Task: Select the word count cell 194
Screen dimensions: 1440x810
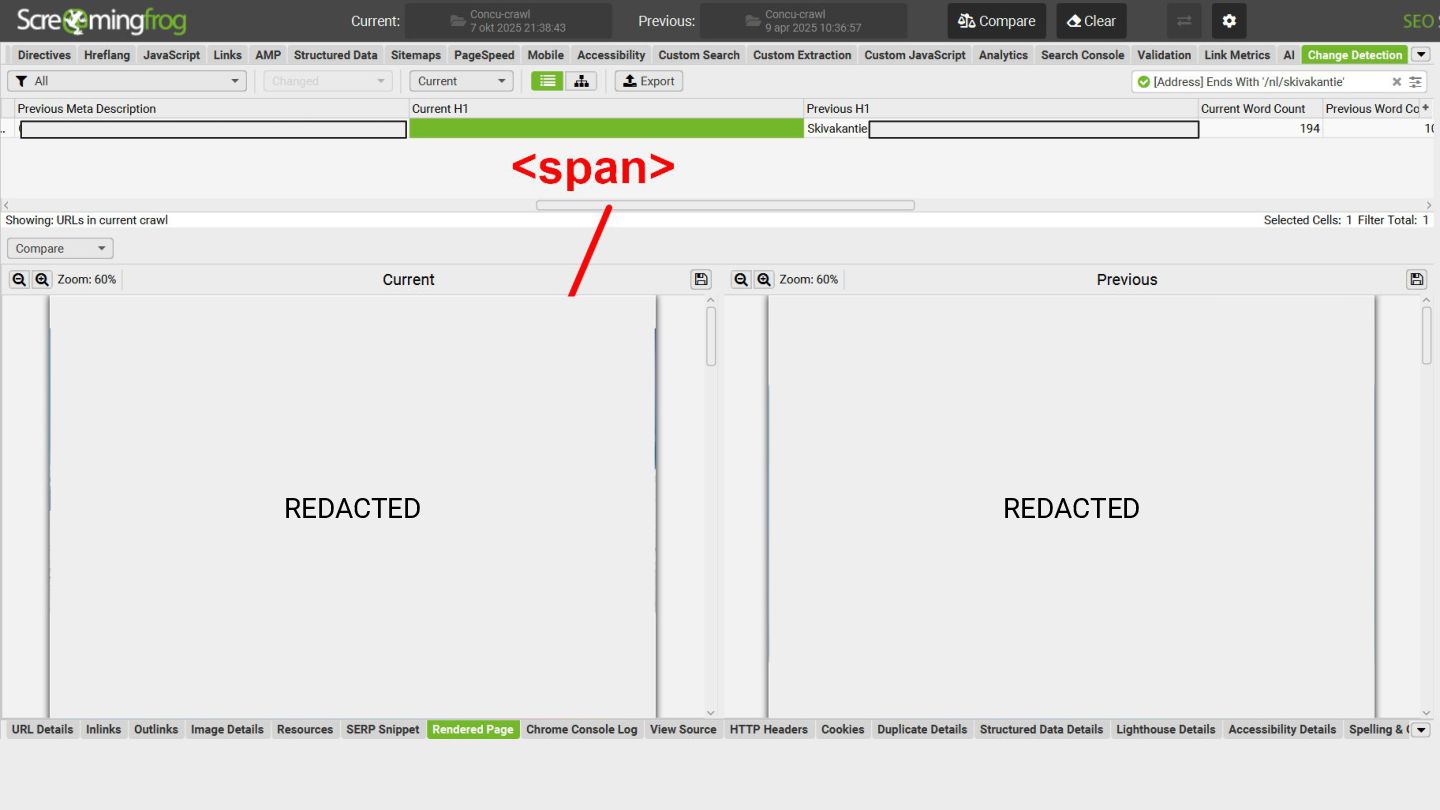Action: (x=1260, y=128)
